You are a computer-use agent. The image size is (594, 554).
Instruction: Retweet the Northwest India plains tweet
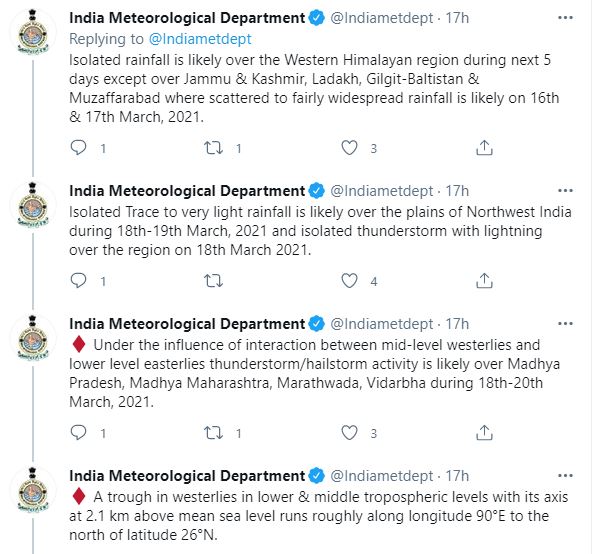tap(214, 281)
